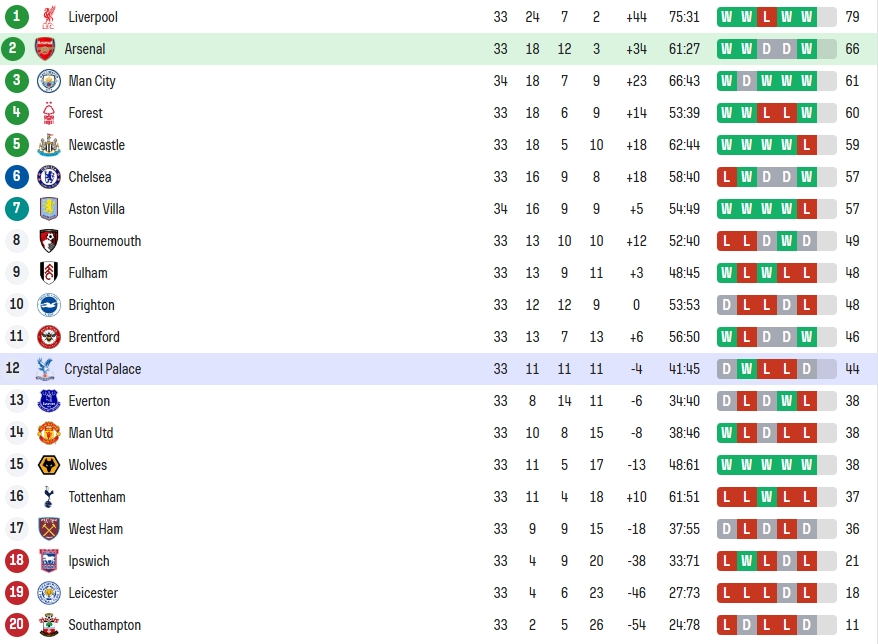Select Liverpool's red L form badge

[767, 17]
